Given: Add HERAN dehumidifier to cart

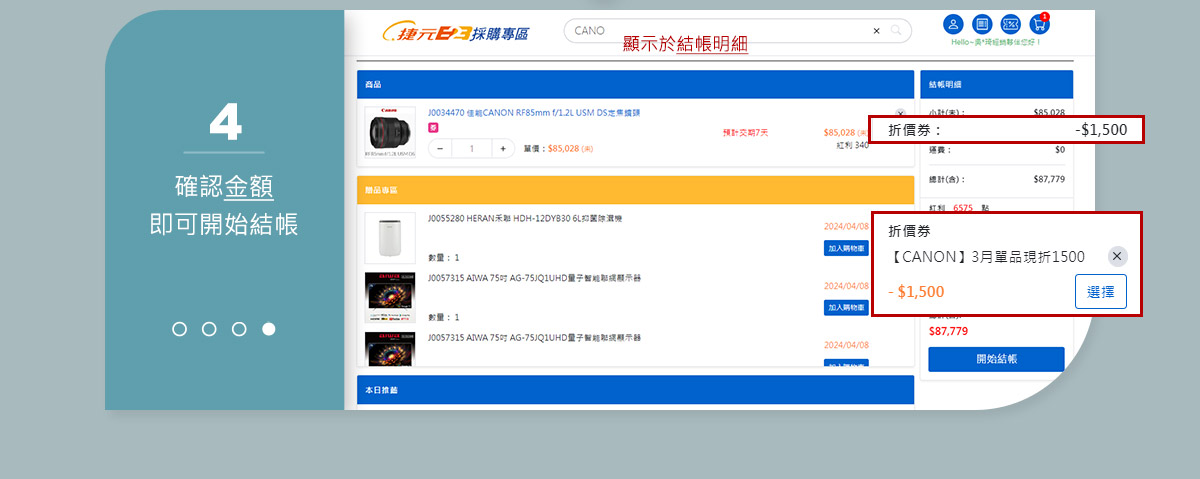Looking at the screenshot, I should coord(846,248).
